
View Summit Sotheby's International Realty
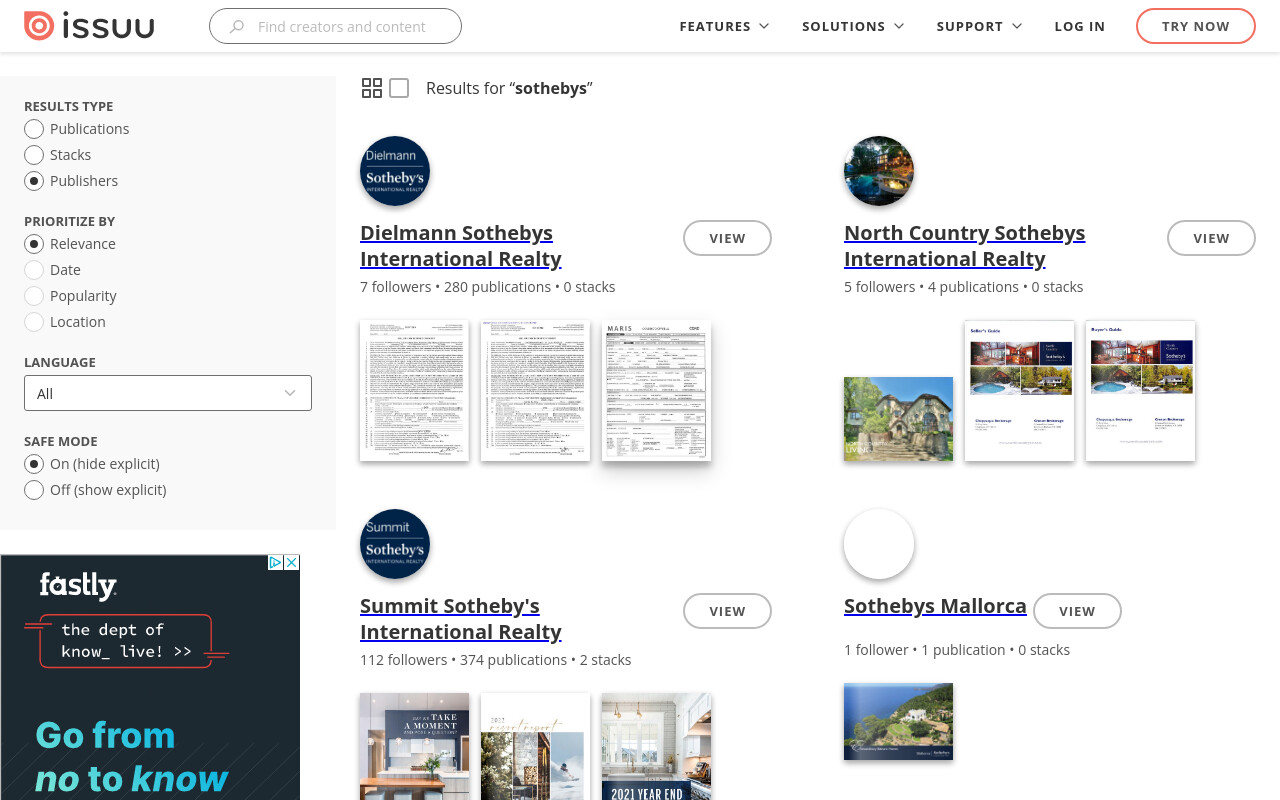727,611
